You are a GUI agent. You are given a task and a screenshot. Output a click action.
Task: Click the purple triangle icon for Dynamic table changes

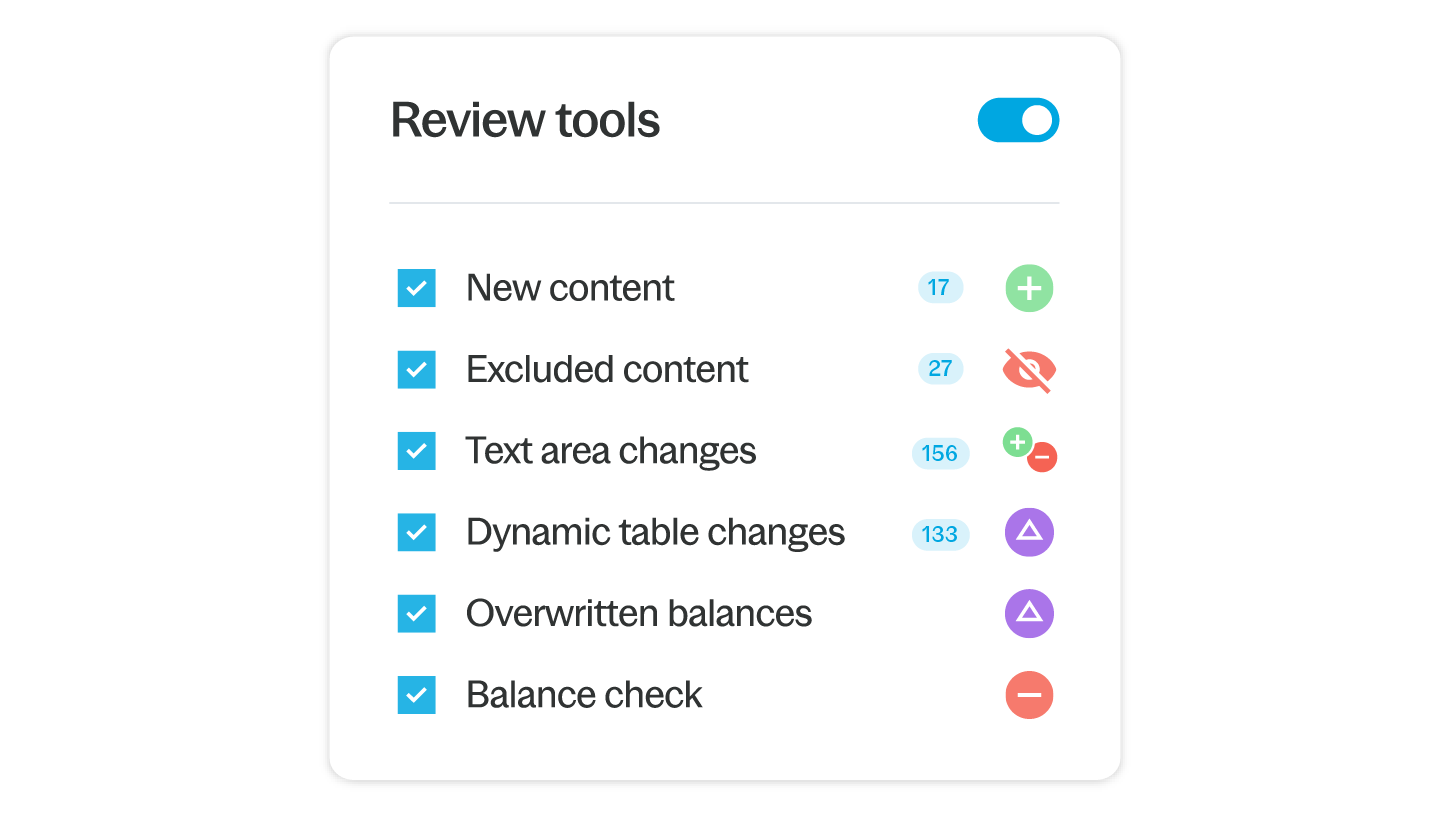pyautogui.click(x=1029, y=532)
